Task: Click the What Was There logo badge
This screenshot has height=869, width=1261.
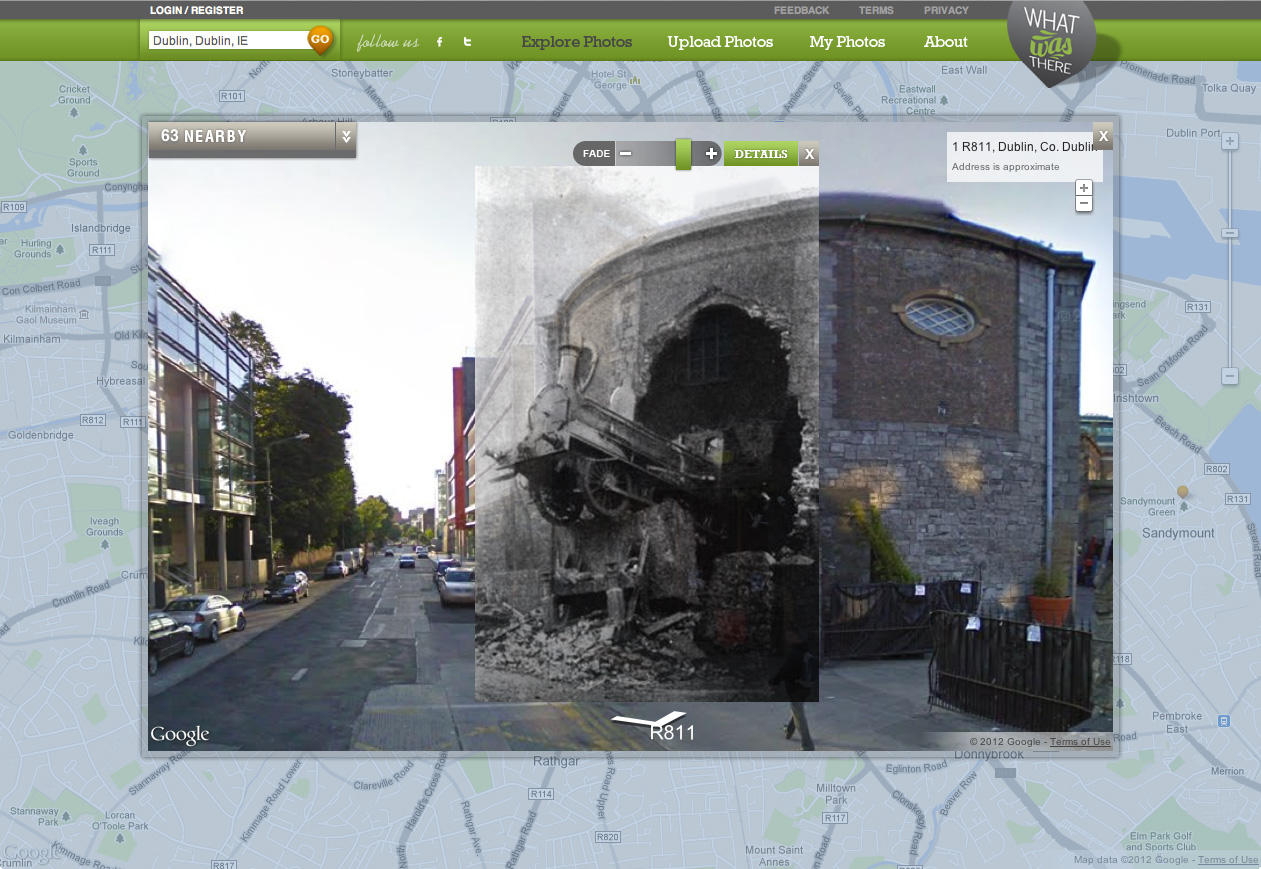Action: 1051,43
